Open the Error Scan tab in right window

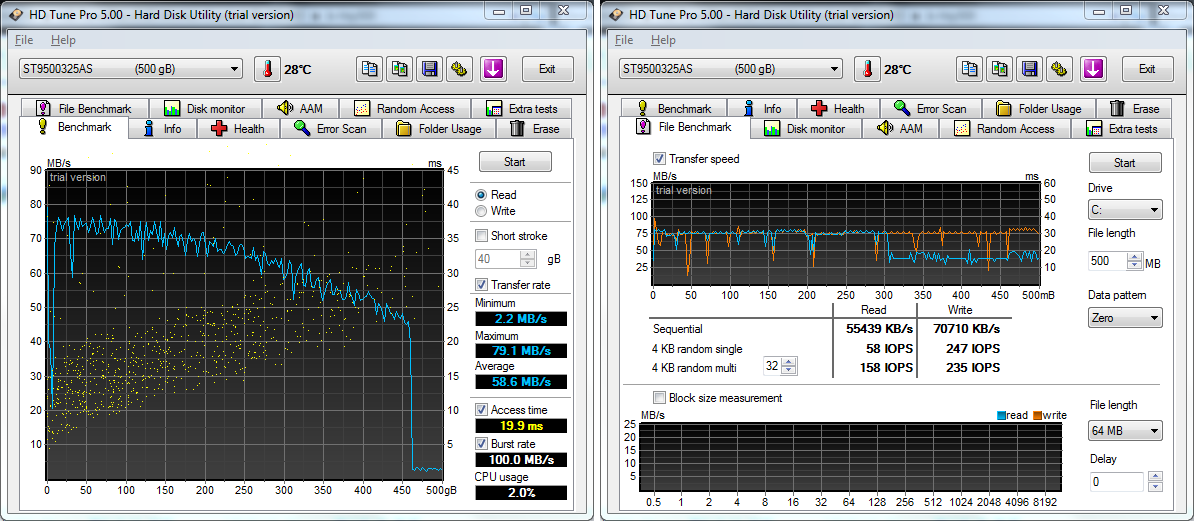coord(930,109)
